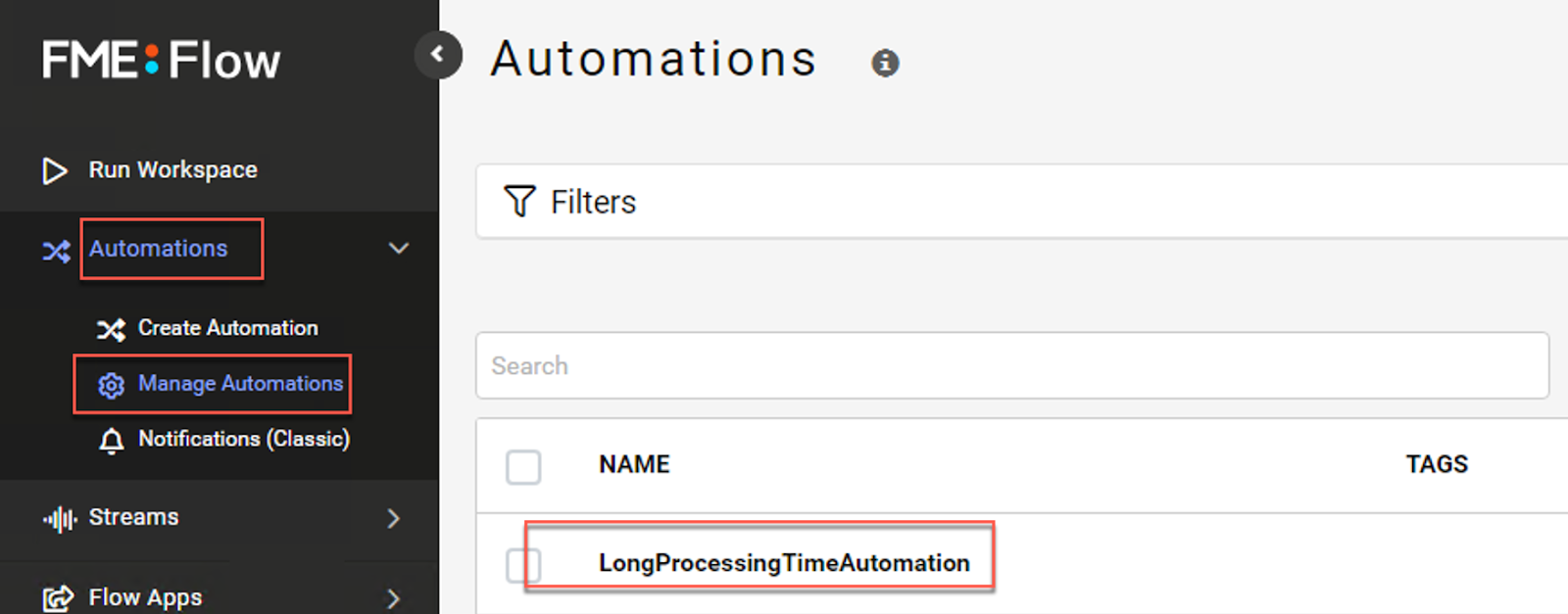Click the Search input field
1568x614 pixels.
click(1012, 365)
